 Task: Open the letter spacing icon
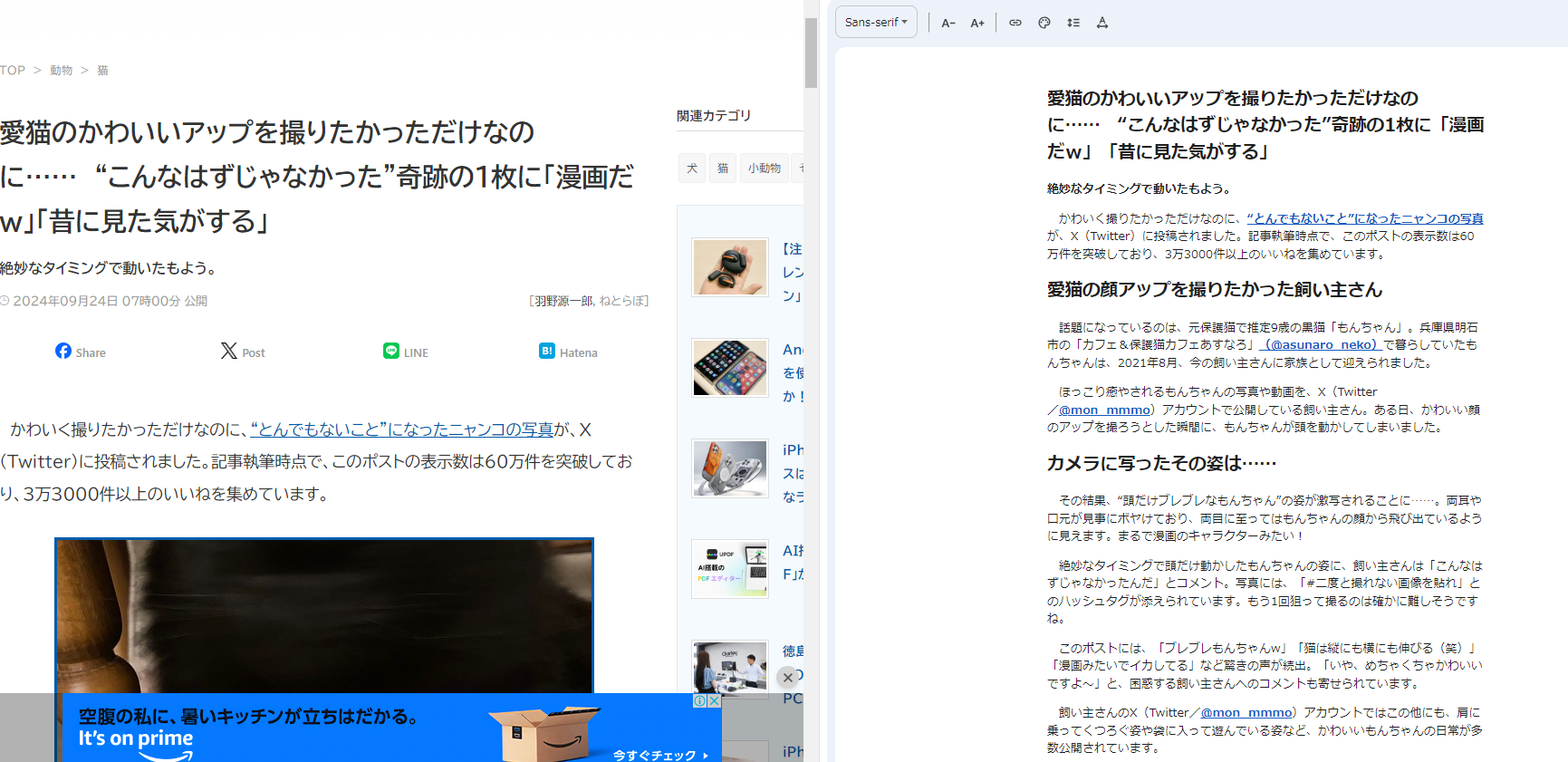(1102, 23)
